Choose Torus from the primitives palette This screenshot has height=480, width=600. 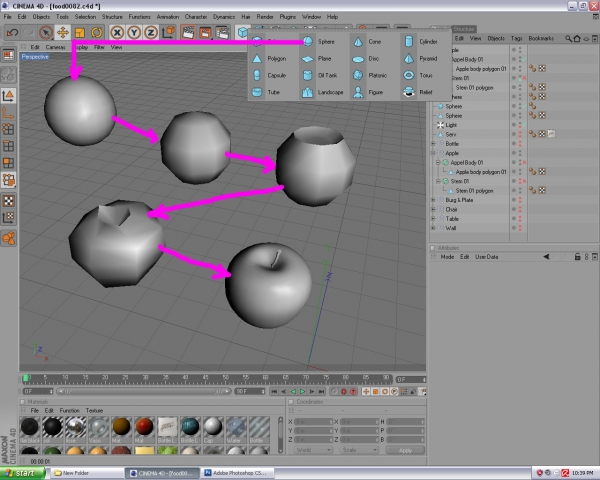[x=418, y=75]
